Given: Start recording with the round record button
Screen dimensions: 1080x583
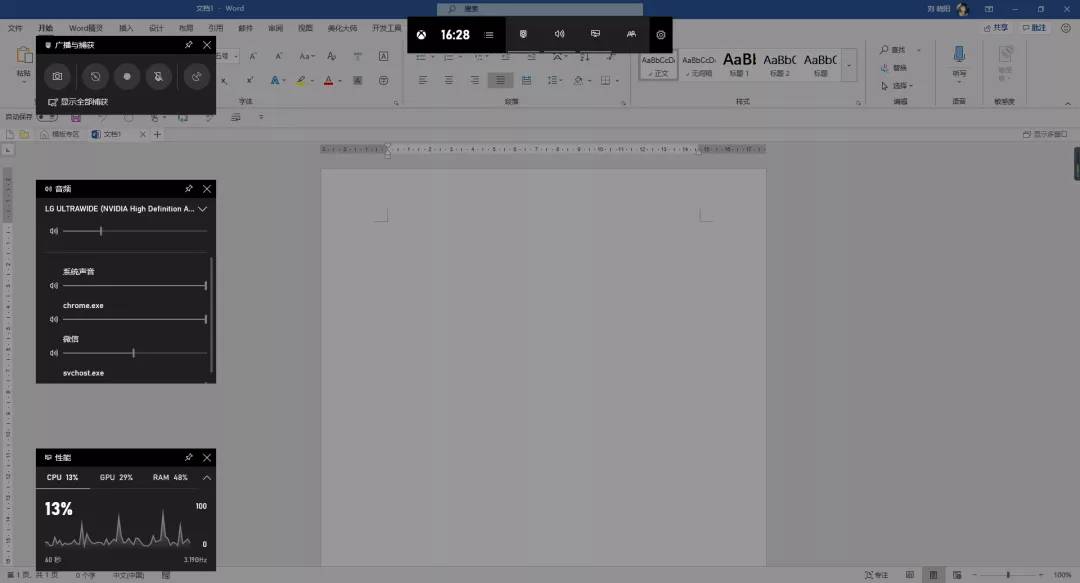Looking at the screenshot, I should tap(127, 76).
